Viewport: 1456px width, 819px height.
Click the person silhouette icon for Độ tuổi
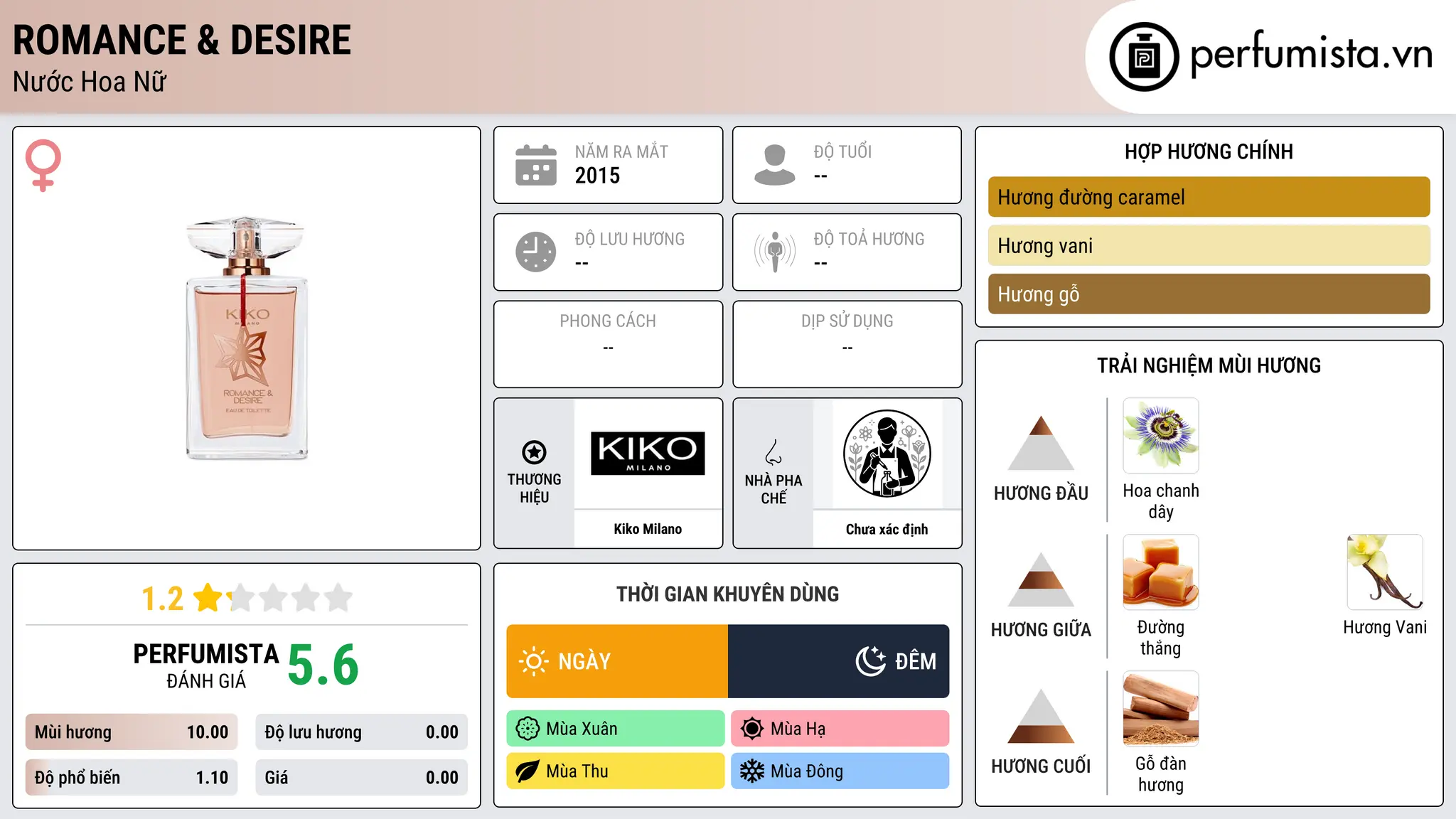pyautogui.click(x=775, y=165)
